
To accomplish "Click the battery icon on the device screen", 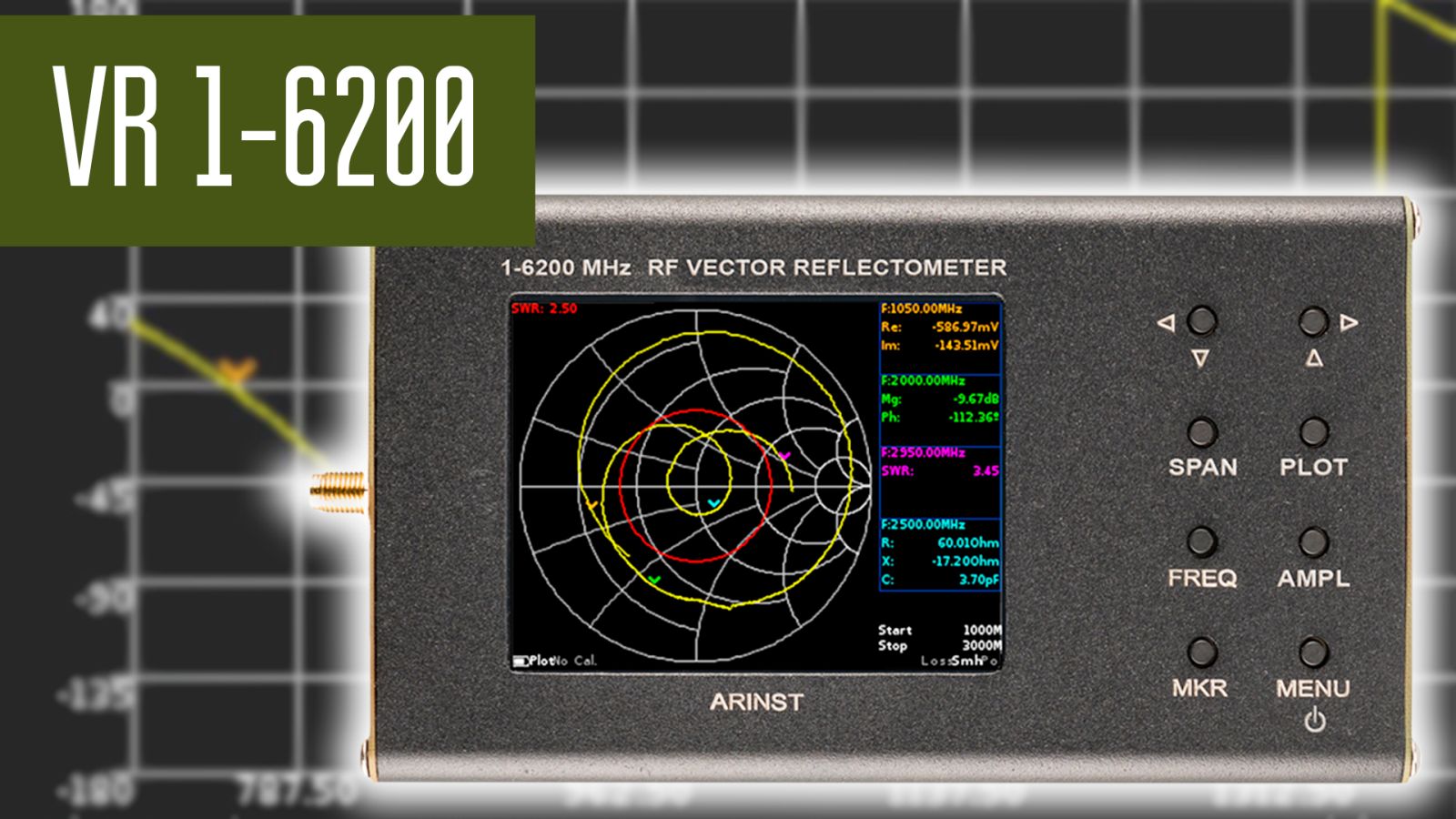I will click(521, 661).
